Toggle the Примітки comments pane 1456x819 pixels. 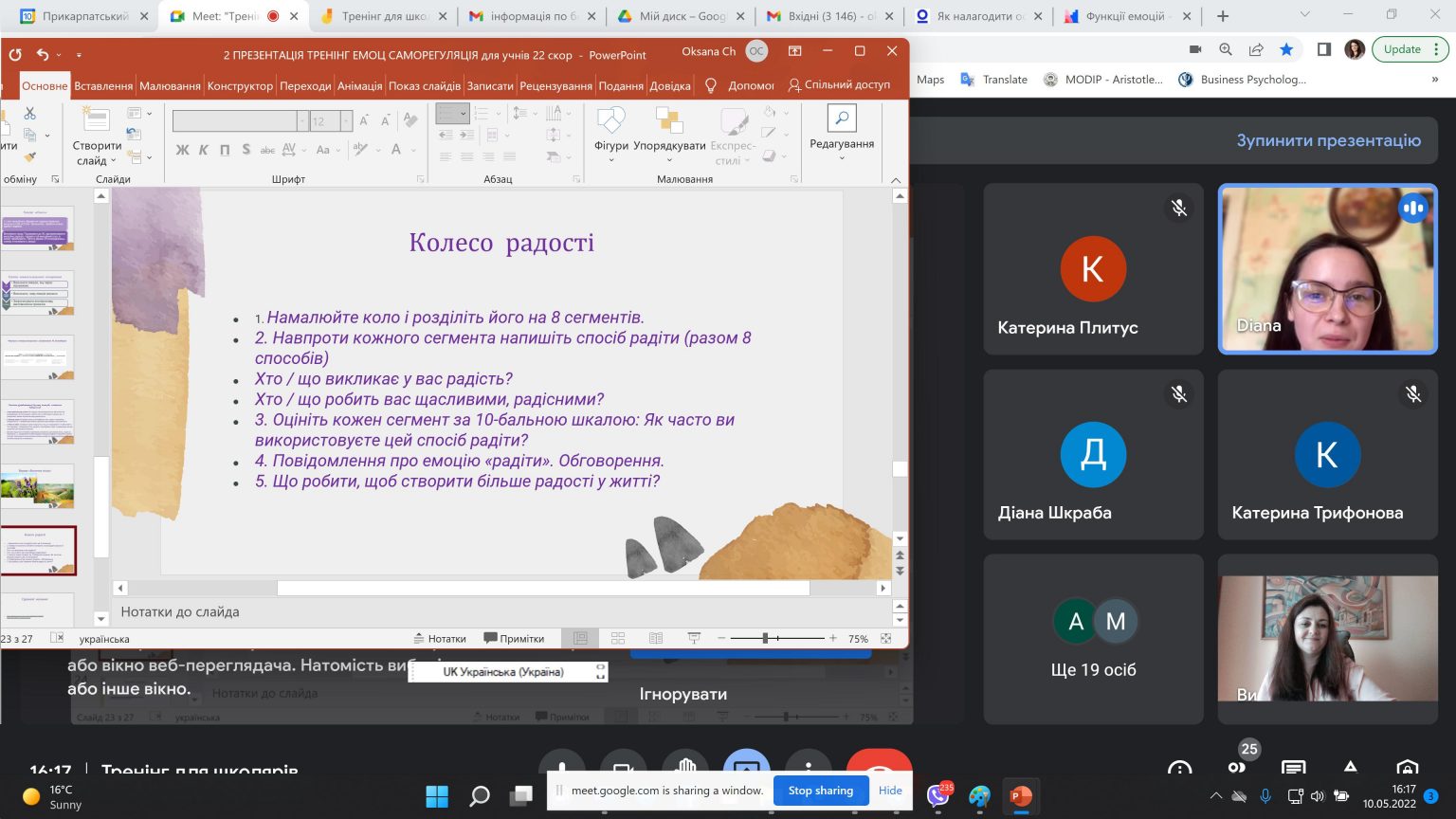pyautogui.click(x=514, y=639)
